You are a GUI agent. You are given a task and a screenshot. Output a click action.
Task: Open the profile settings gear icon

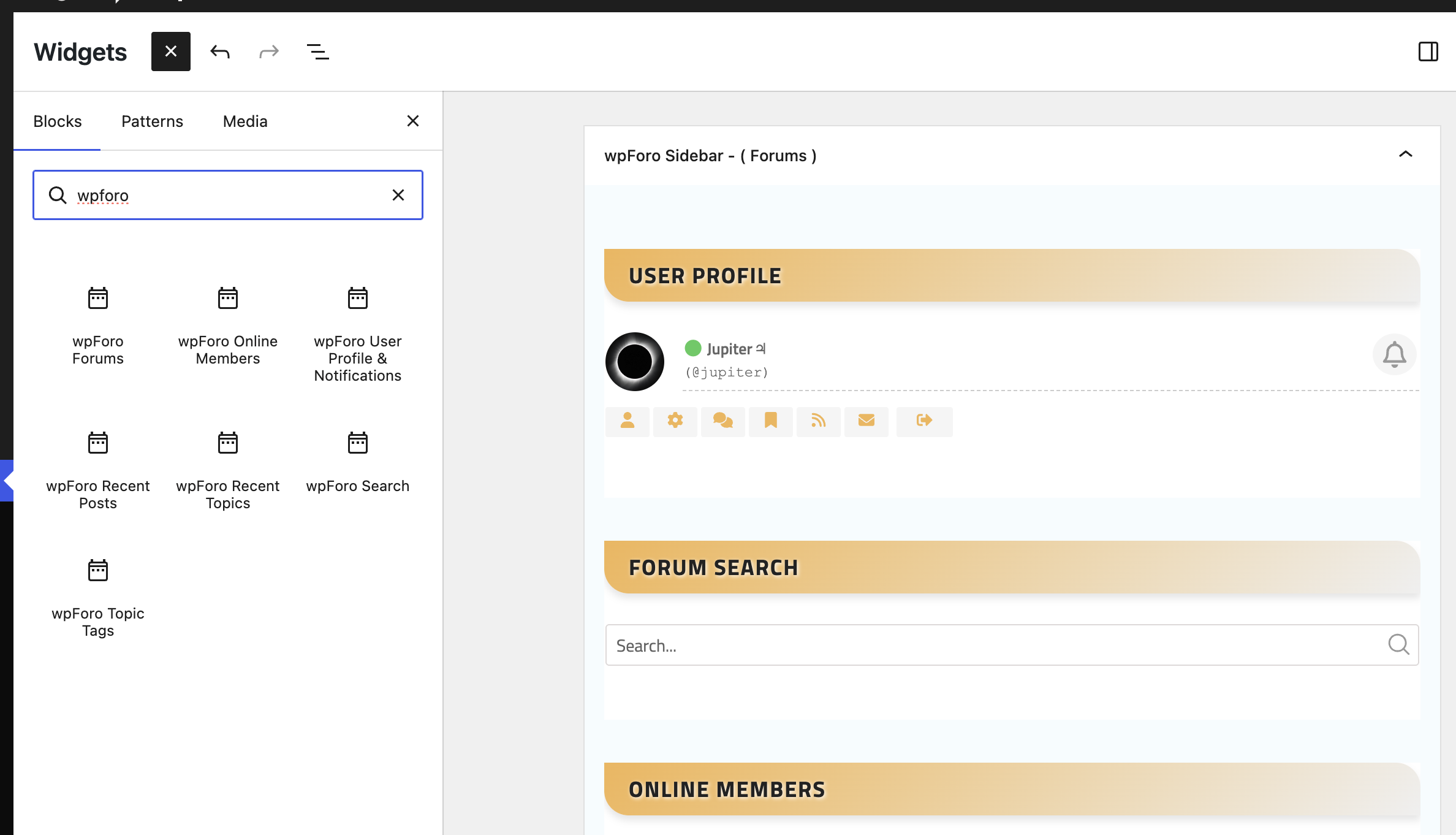675,421
